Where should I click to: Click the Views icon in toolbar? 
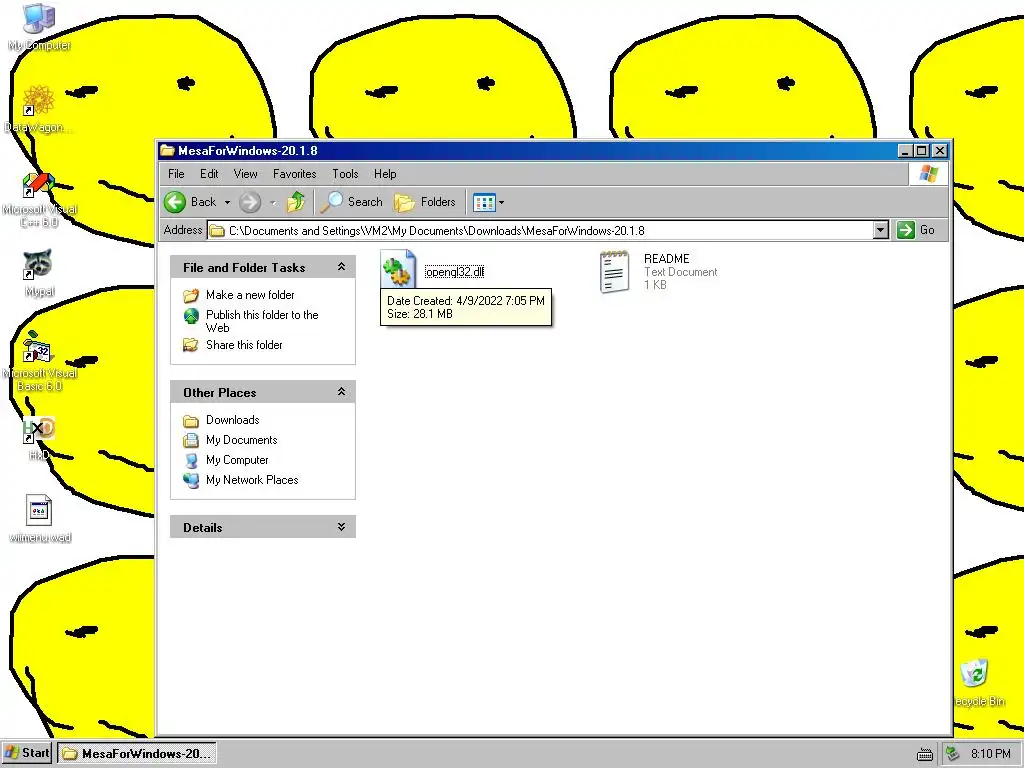[484, 202]
